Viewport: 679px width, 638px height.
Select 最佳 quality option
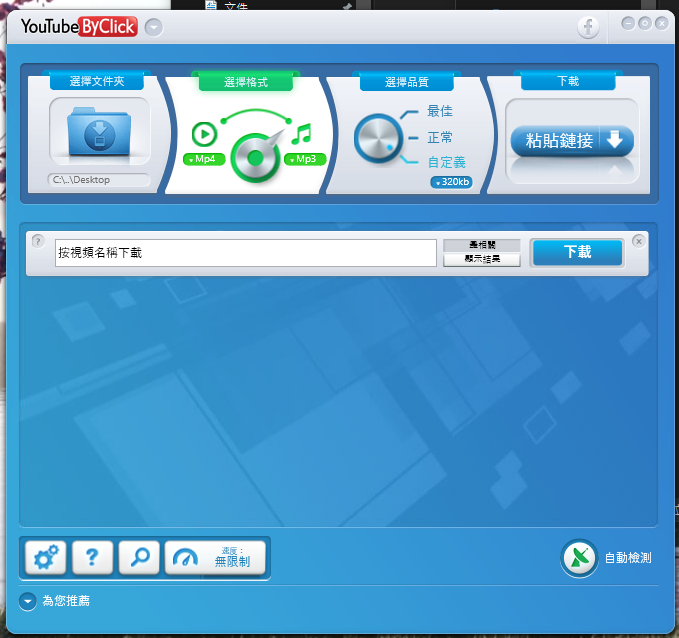pos(440,111)
